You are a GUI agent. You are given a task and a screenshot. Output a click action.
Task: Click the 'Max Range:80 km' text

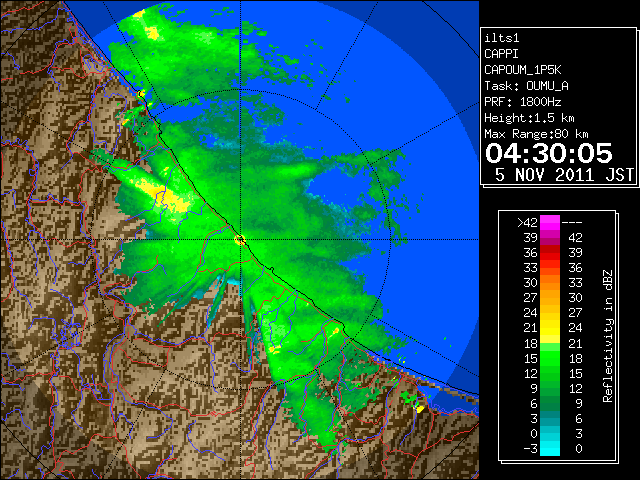coord(536,134)
